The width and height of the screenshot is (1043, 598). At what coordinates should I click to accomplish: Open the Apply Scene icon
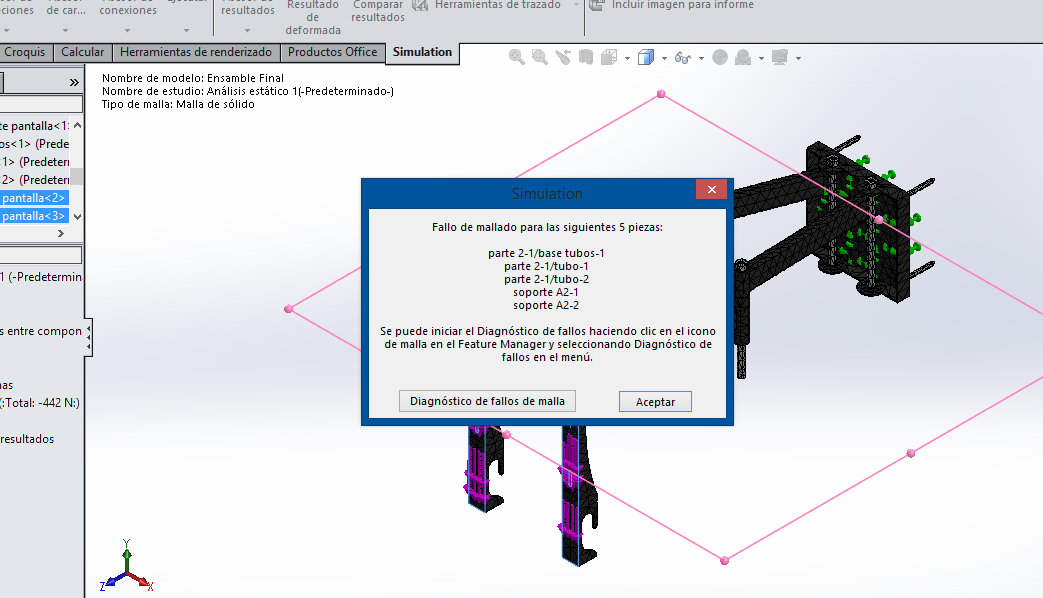[743, 57]
